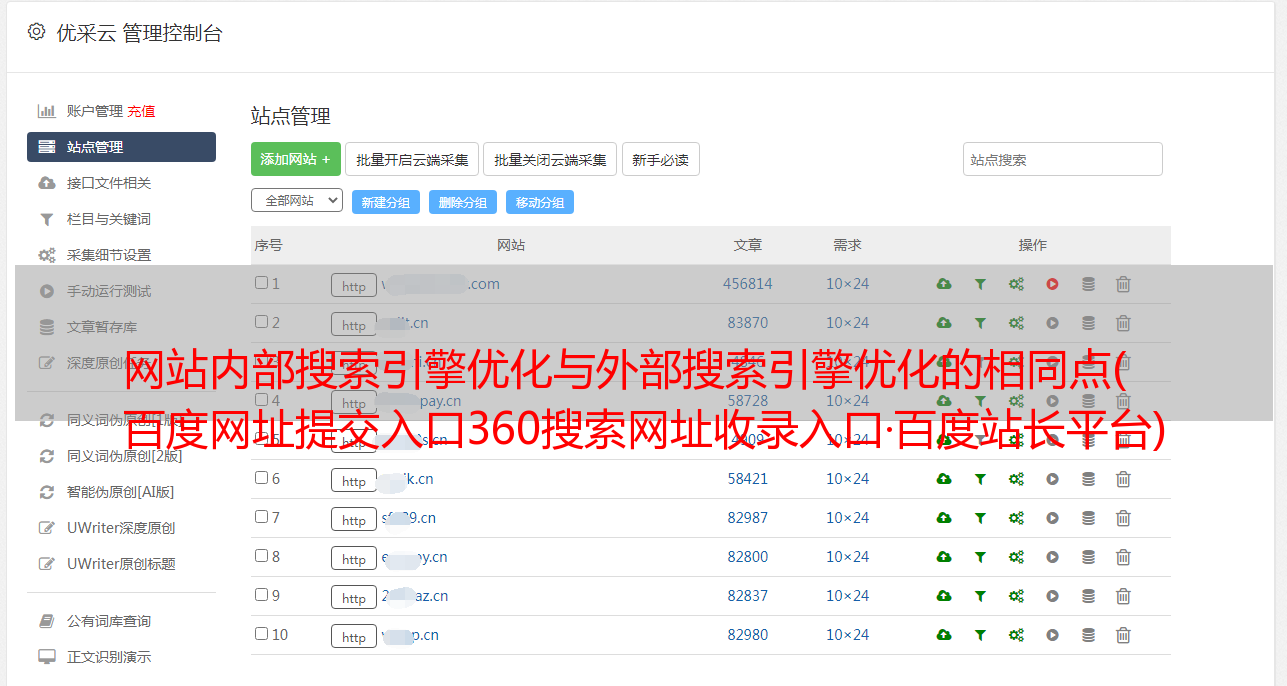Open 公有词库查询 in the sidebar

pos(109,621)
